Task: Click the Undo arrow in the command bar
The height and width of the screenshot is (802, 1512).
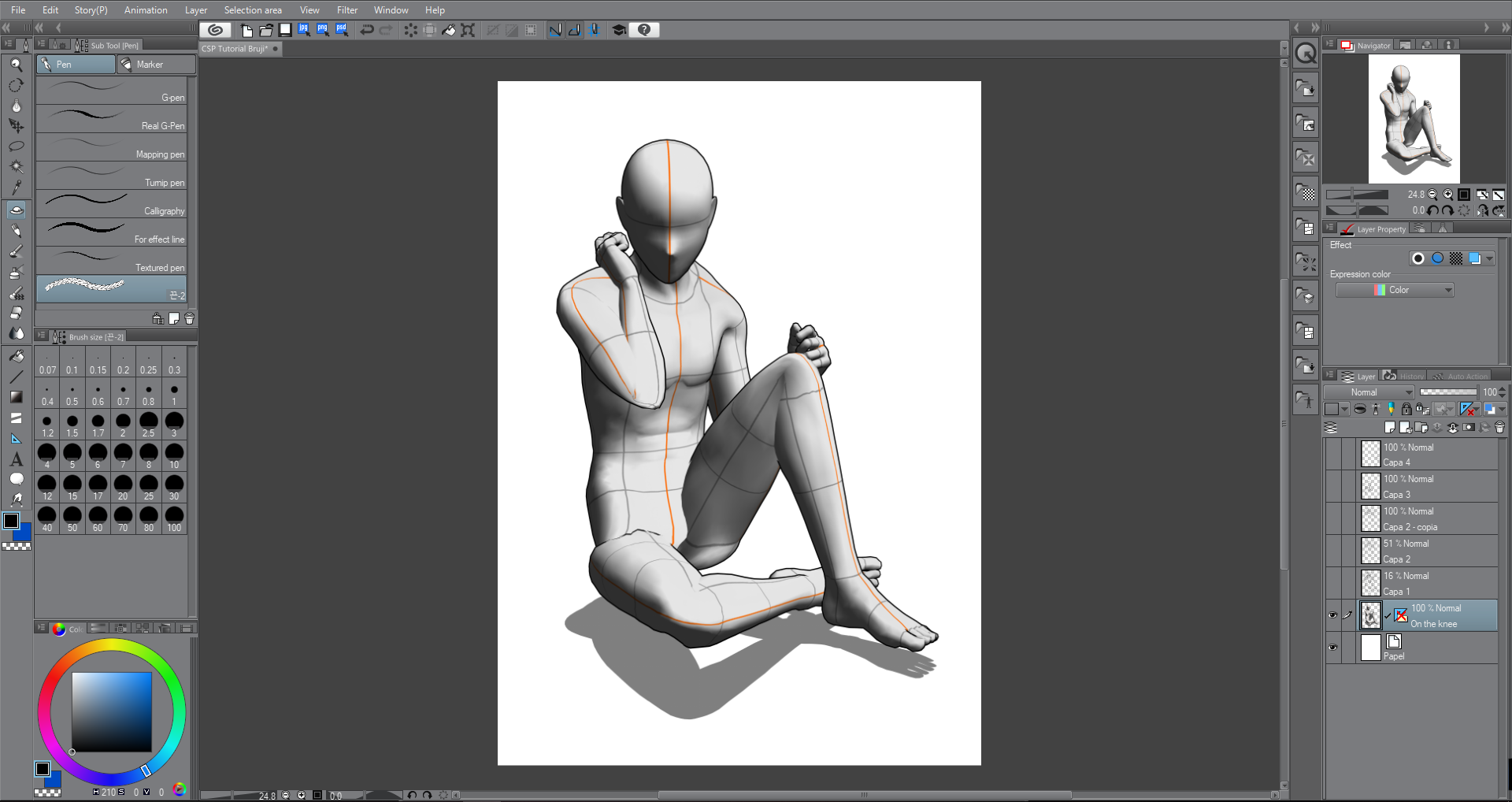Action: point(367,30)
